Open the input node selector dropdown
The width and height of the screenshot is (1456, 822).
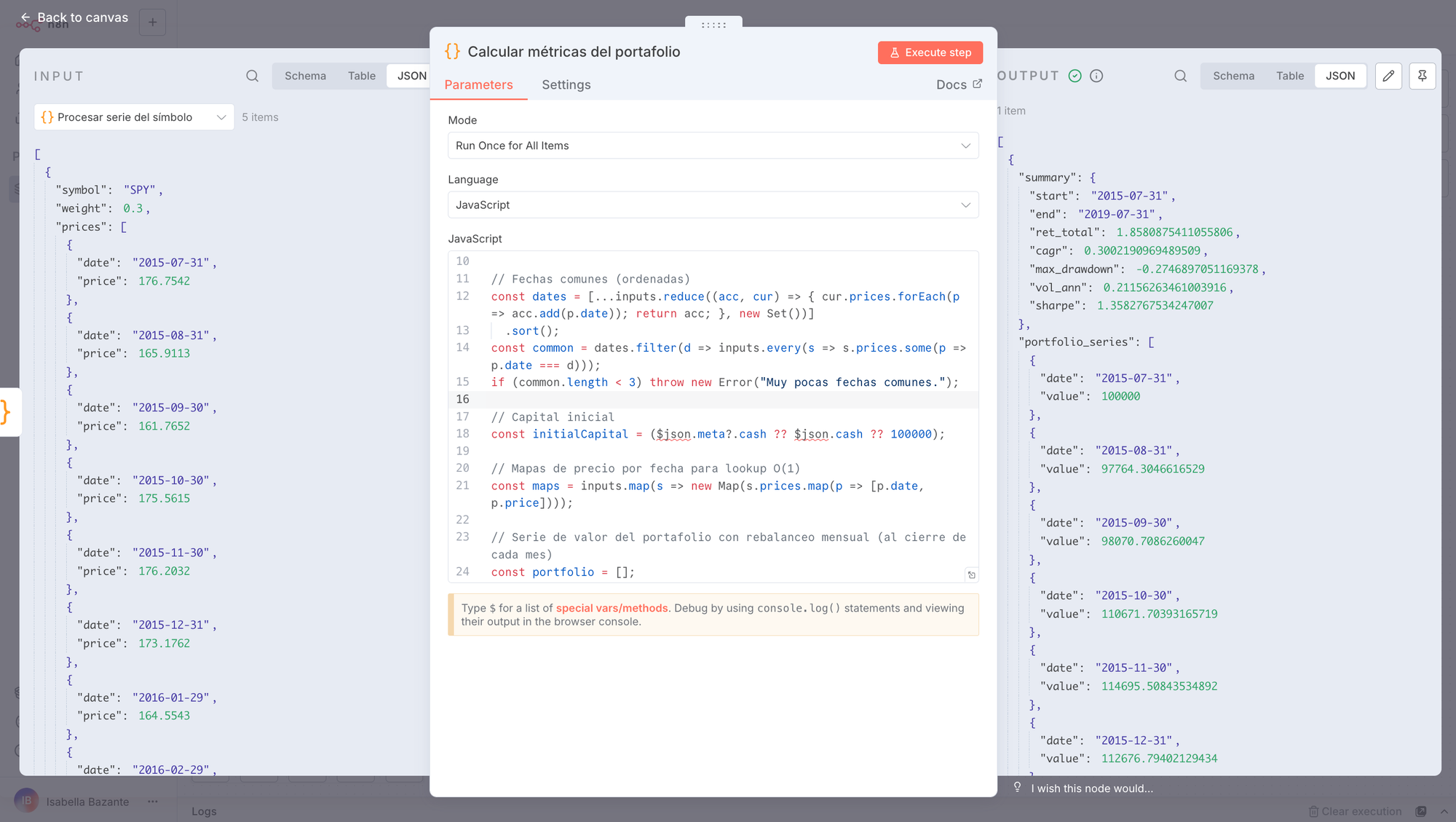tap(134, 117)
